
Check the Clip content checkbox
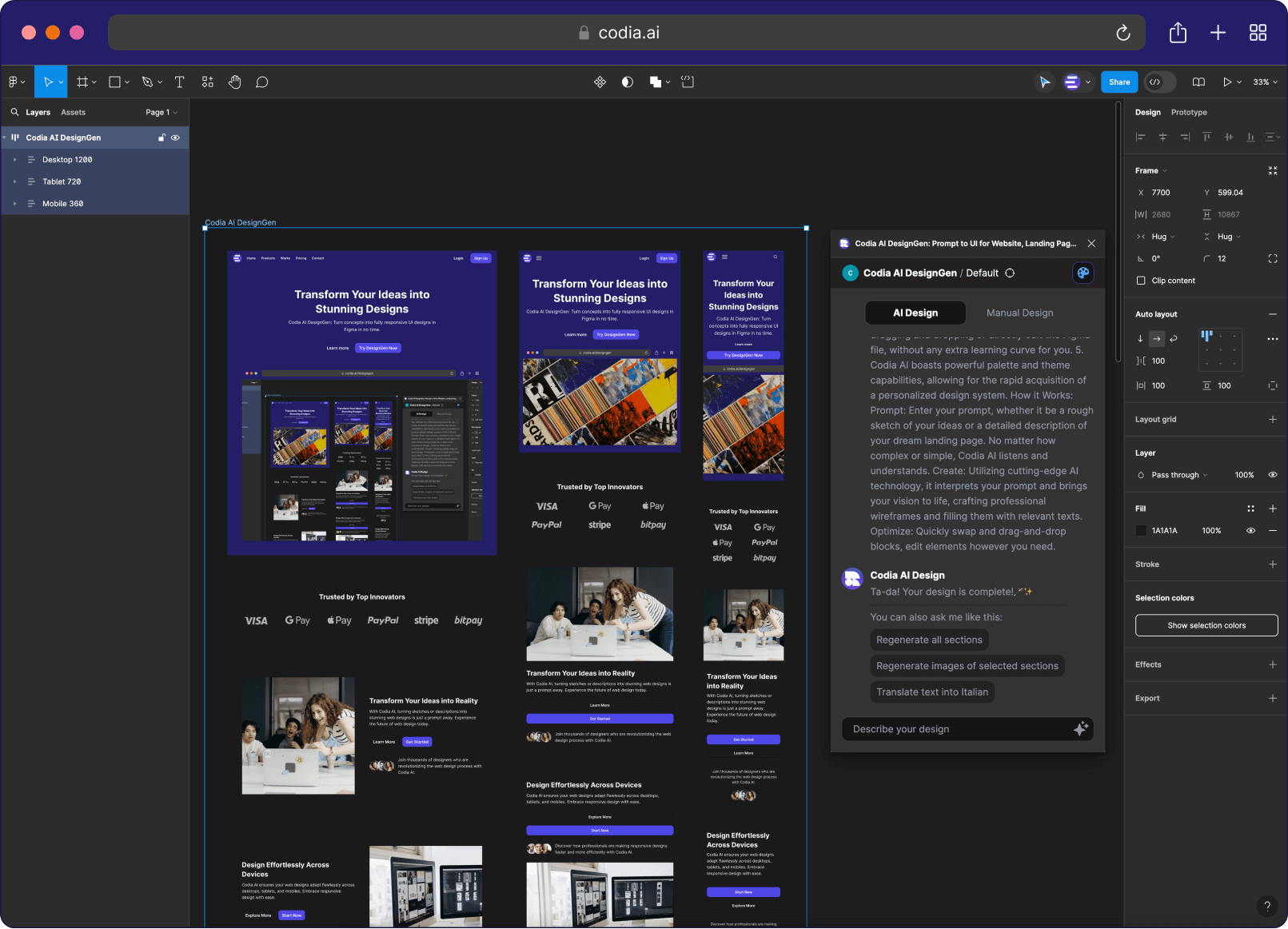point(1141,281)
